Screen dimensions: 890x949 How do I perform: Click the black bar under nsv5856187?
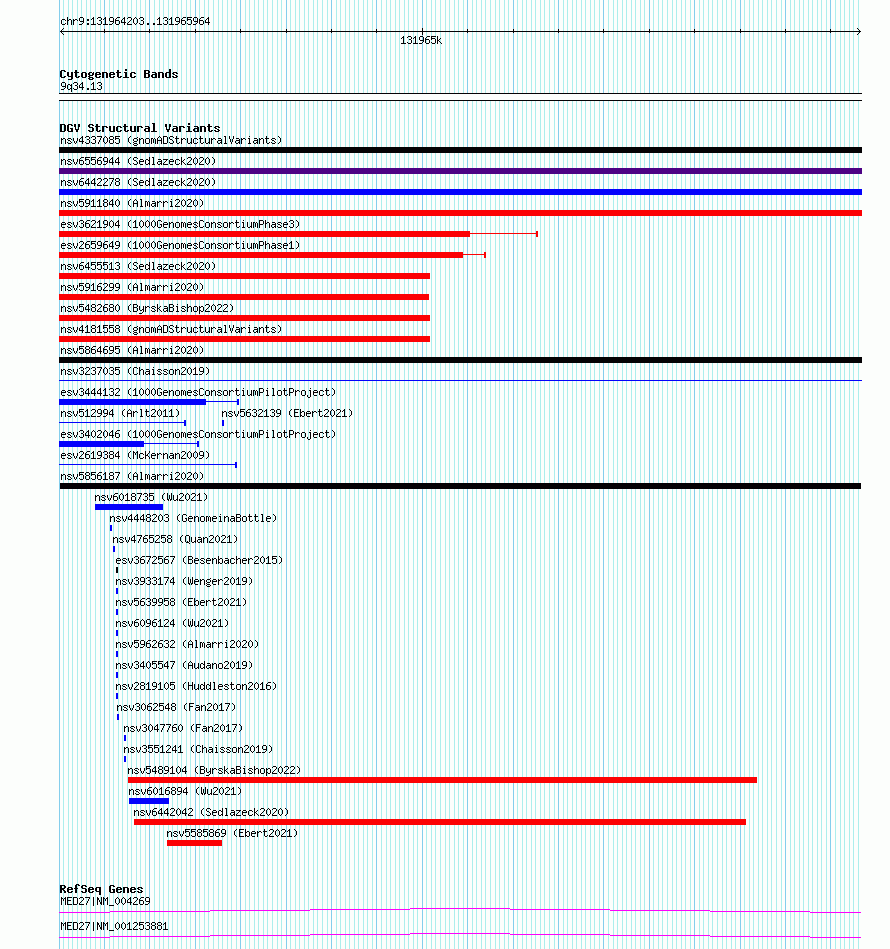click(460, 486)
